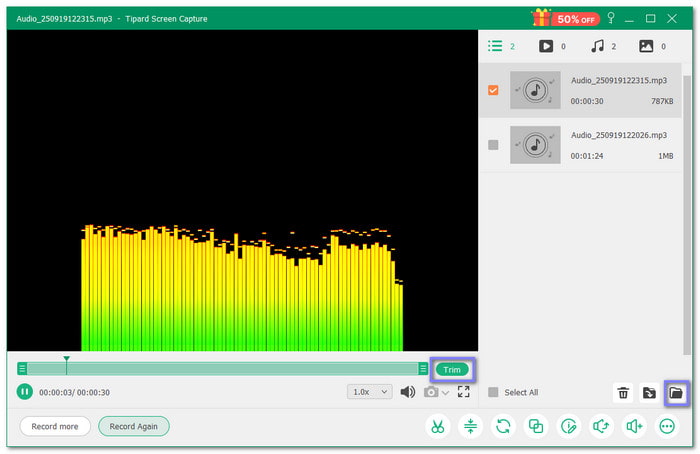Open the more tools ellipsis menu
This screenshot has width=700, height=454.
coord(667,426)
